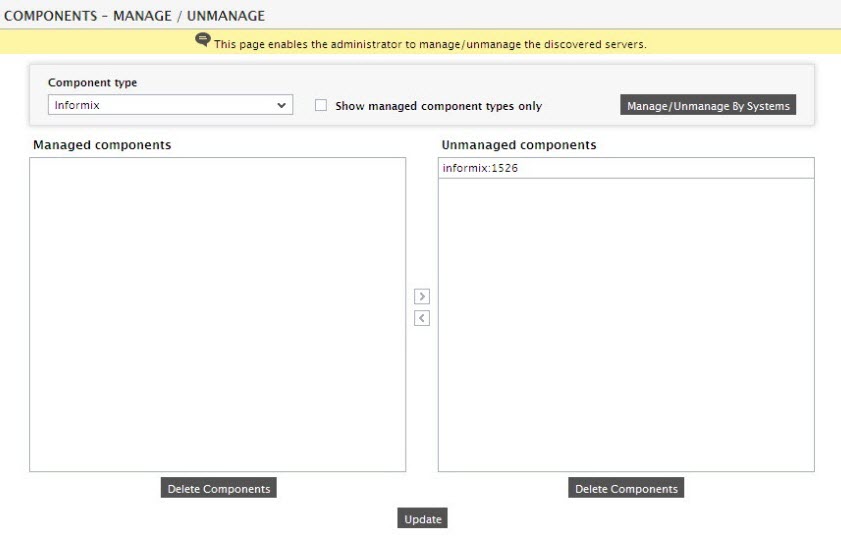Delete Components under the Unmanaged list
This screenshot has height=537, width=841.
tap(626, 488)
